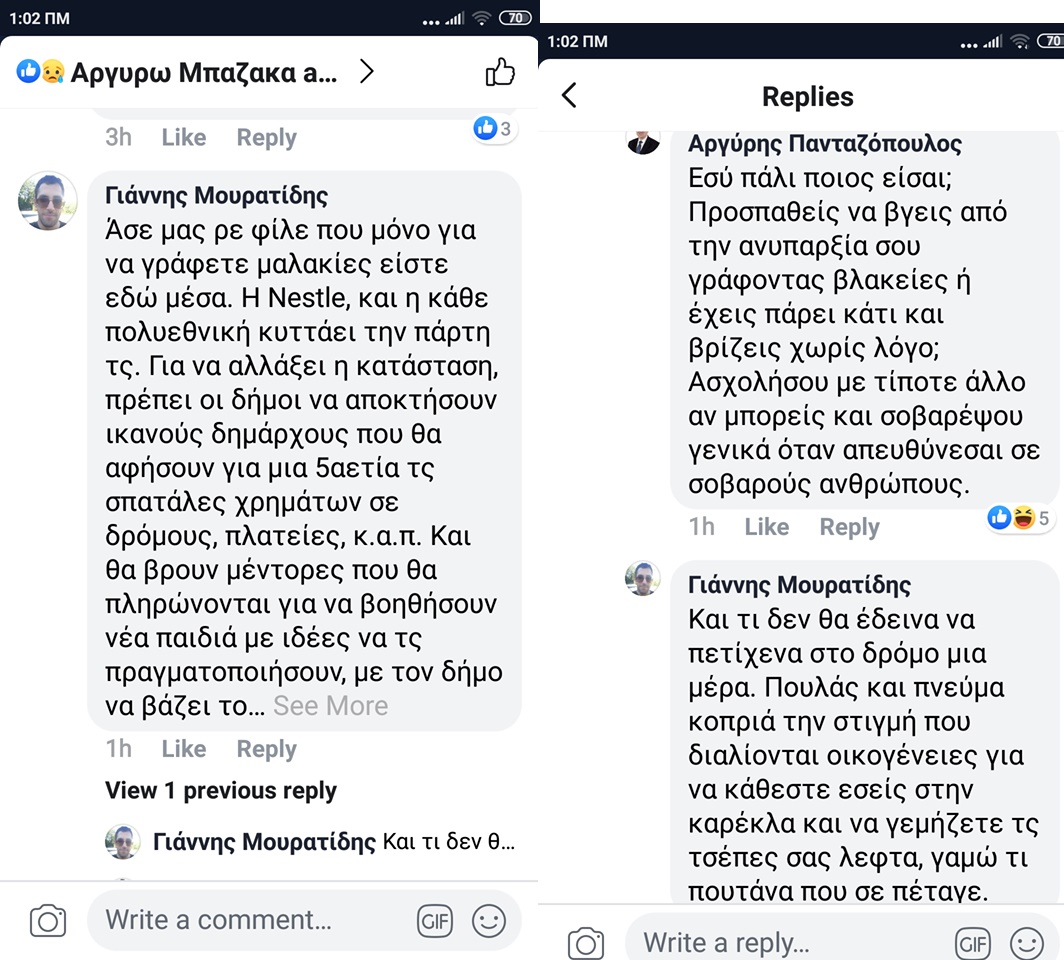Tap the back arrow on Replies screen
The height and width of the screenshot is (960, 1064).
(569, 96)
